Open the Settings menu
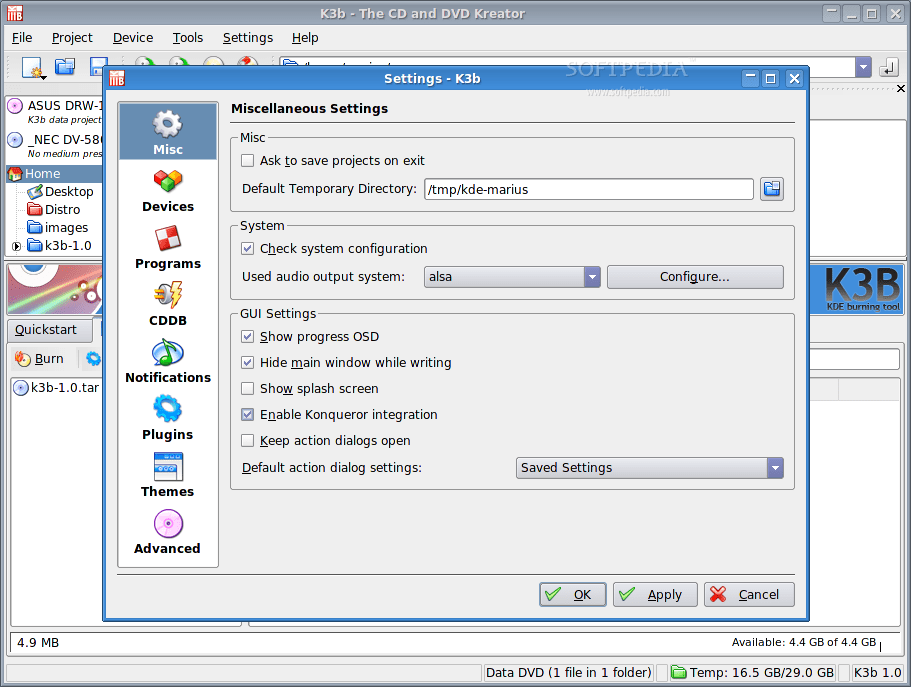Image resolution: width=911 pixels, height=687 pixels. pos(248,38)
